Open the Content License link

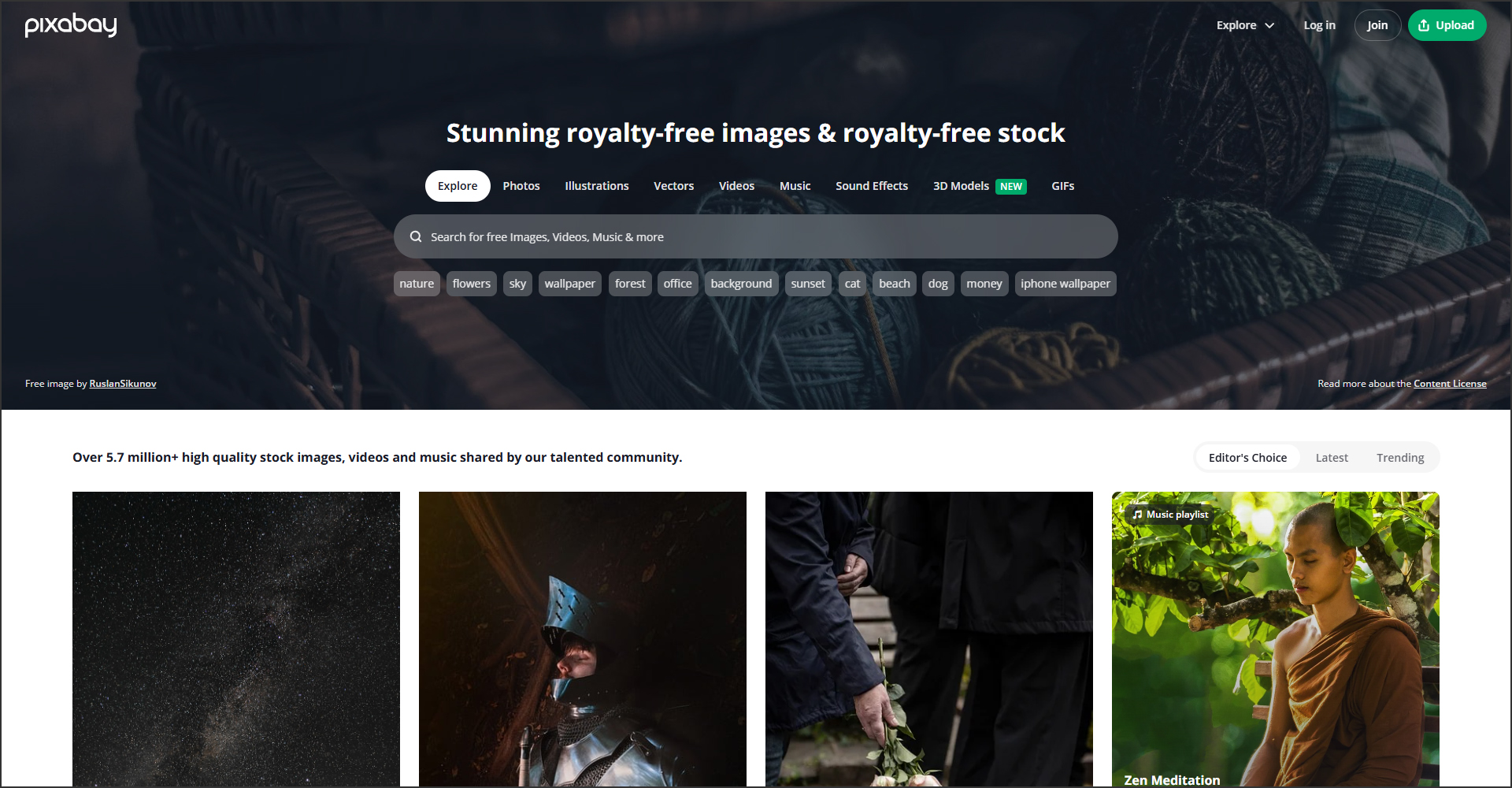[x=1450, y=384]
